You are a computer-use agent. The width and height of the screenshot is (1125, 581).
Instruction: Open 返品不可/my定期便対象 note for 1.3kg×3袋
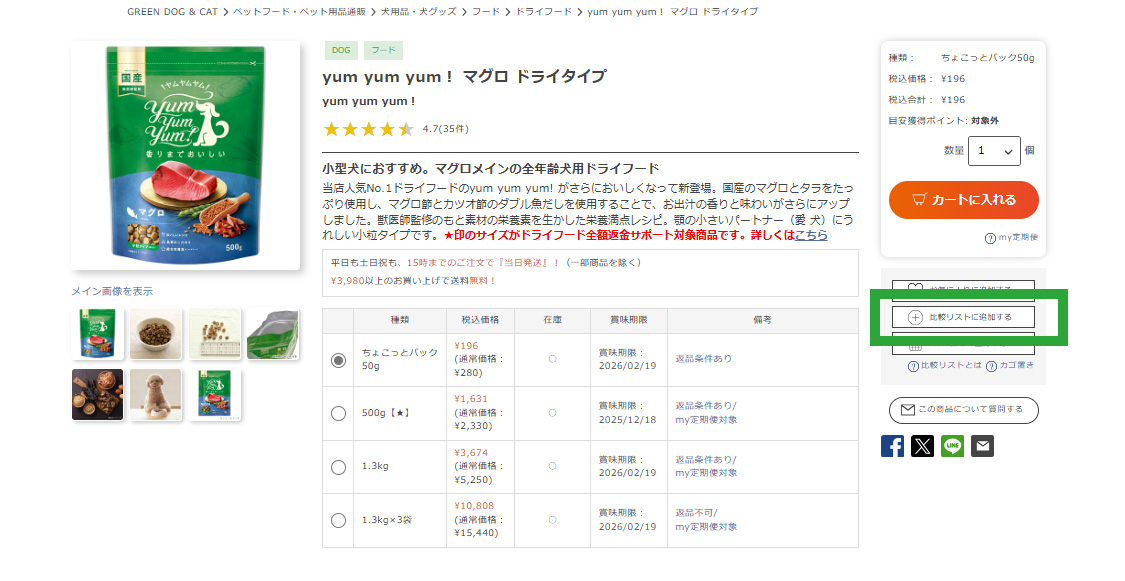[x=706, y=519]
